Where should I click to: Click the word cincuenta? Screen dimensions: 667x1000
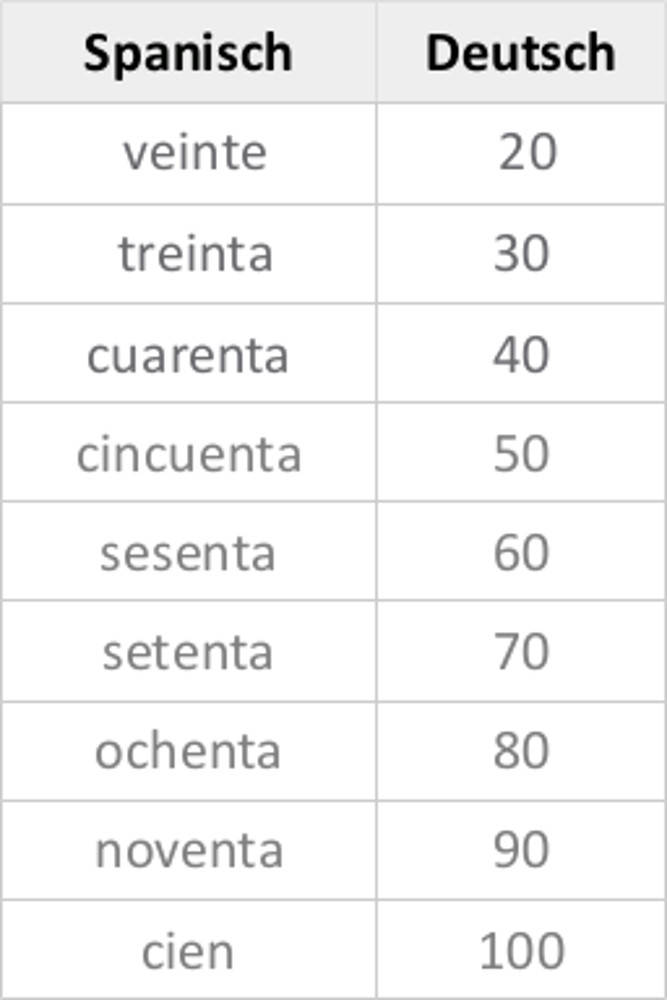click(188, 454)
